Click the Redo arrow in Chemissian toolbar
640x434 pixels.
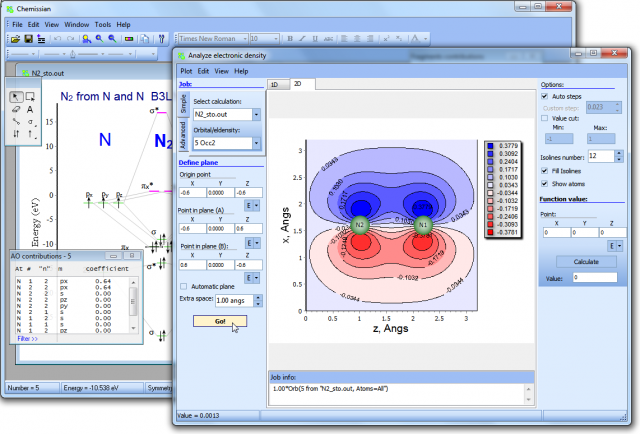pos(71,39)
